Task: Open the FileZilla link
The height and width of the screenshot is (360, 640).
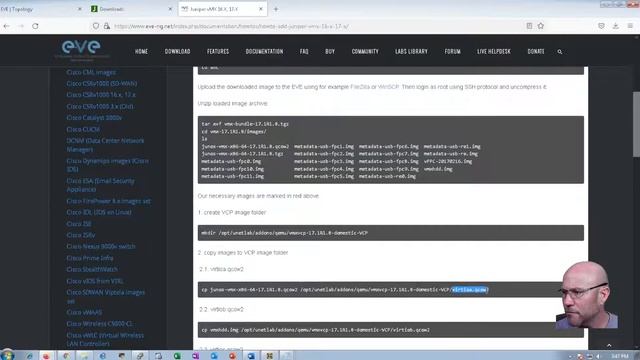Action: pos(360,87)
